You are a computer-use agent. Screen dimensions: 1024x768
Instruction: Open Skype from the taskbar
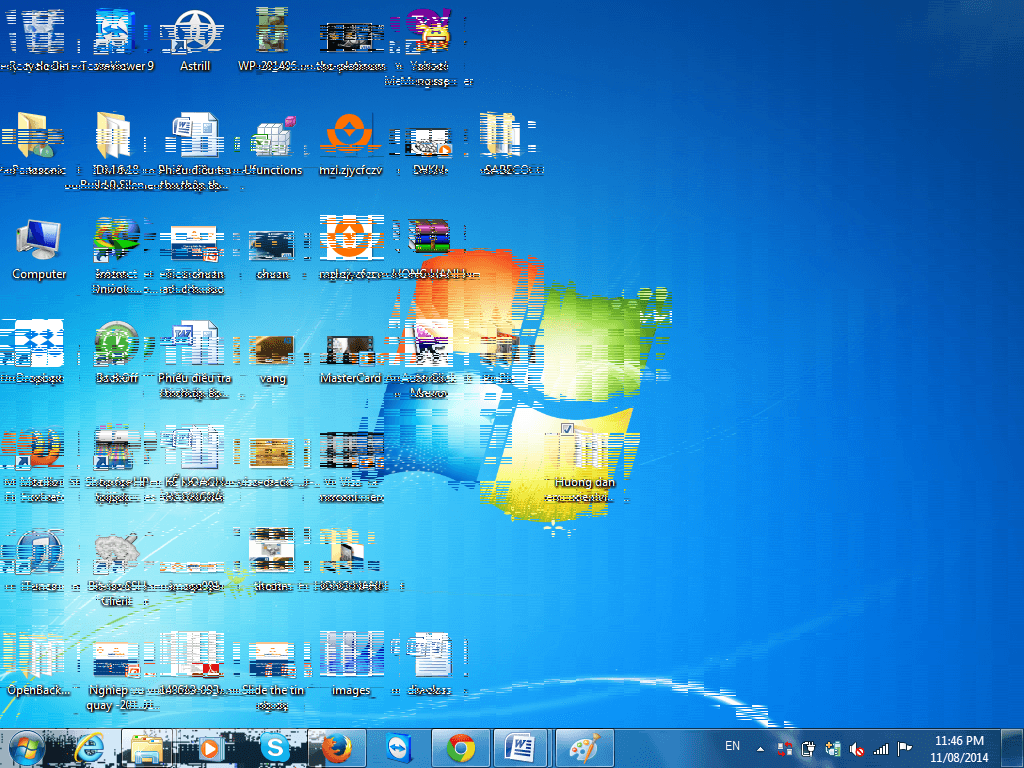(x=275, y=747)
